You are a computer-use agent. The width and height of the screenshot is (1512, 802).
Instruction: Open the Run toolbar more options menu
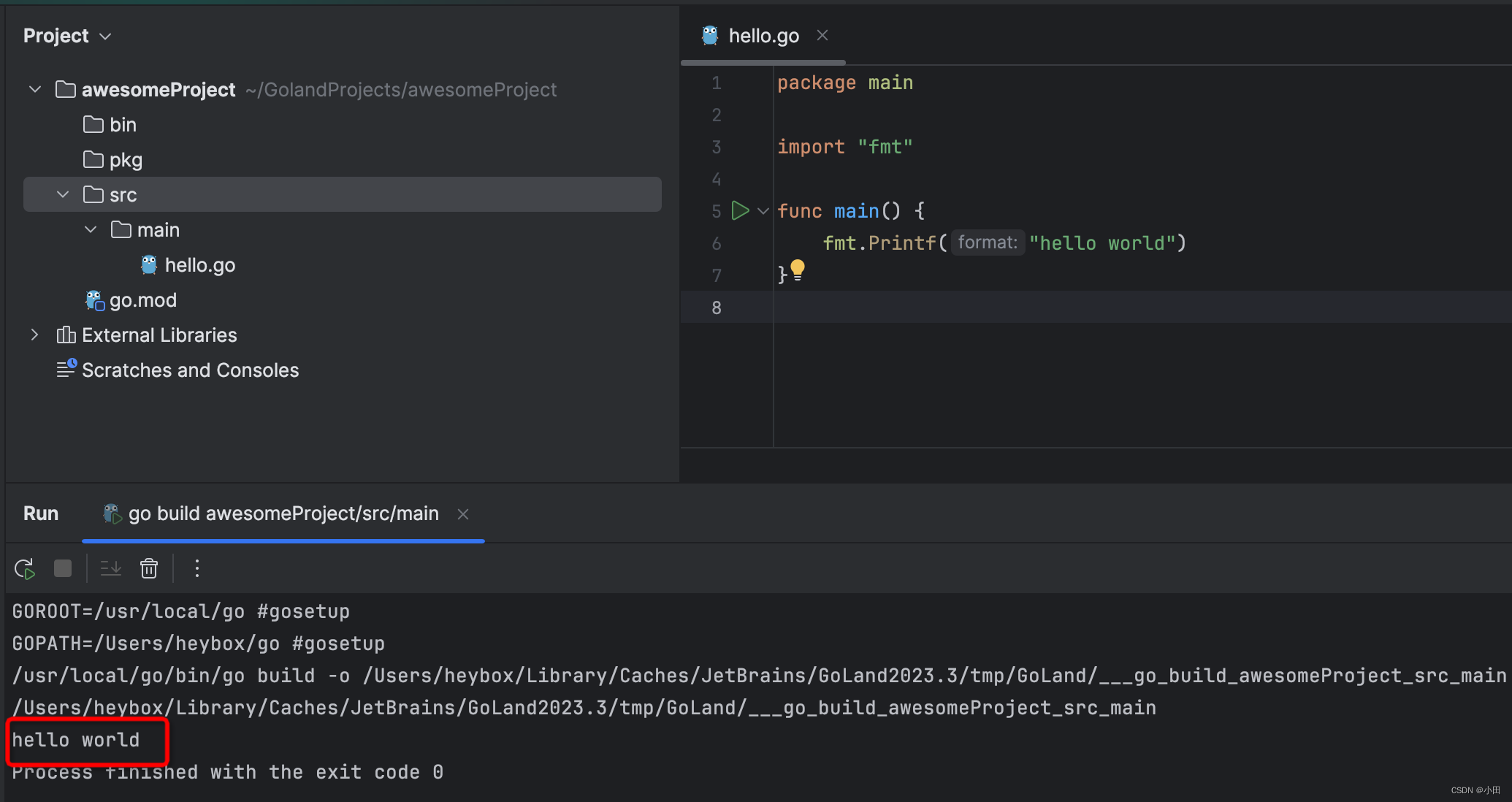tap(196, 568)
